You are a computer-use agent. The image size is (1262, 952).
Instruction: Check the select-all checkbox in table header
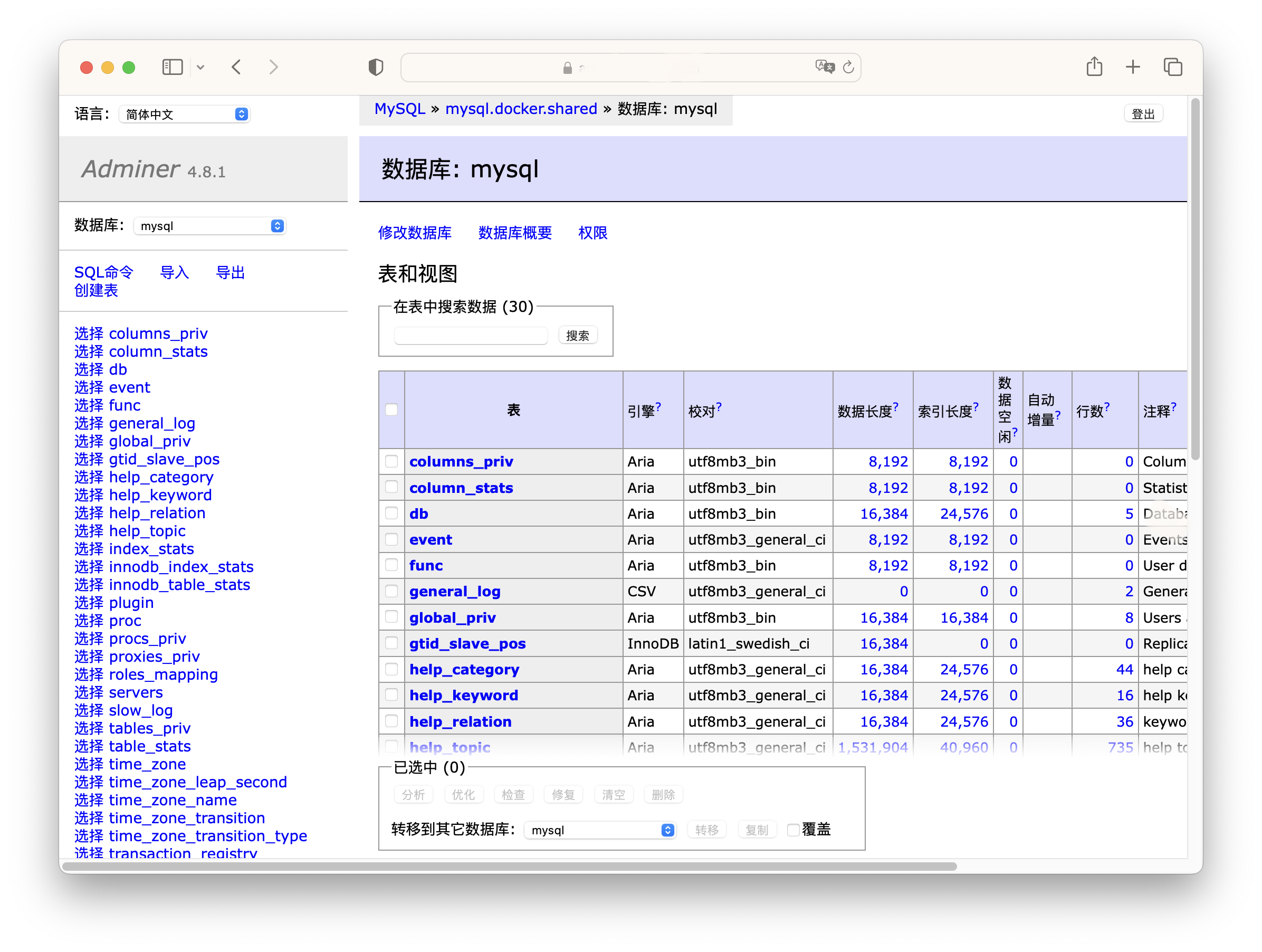coord(391,410)
